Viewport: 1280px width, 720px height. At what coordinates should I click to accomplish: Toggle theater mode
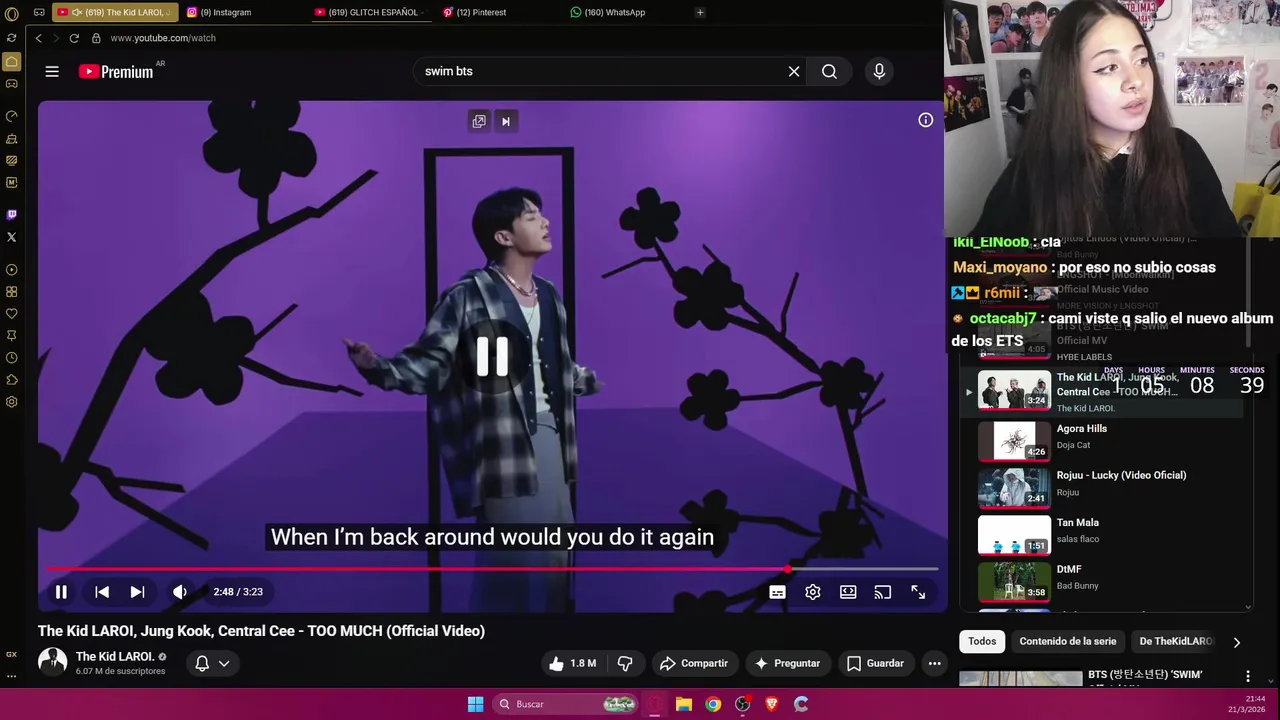tap(848, 592)
